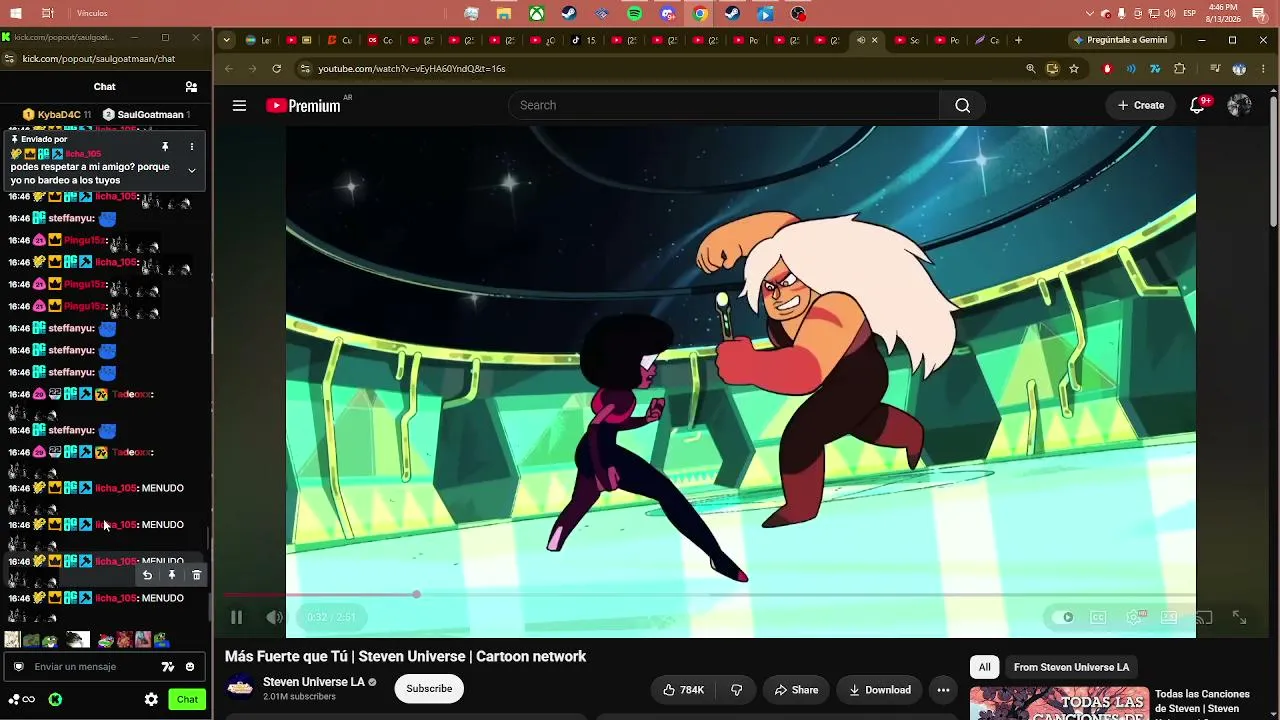The width and height of the screenshot is (1280, 720).
Task: Collapse the pinned message chevron
Action: tap(192, 170)
